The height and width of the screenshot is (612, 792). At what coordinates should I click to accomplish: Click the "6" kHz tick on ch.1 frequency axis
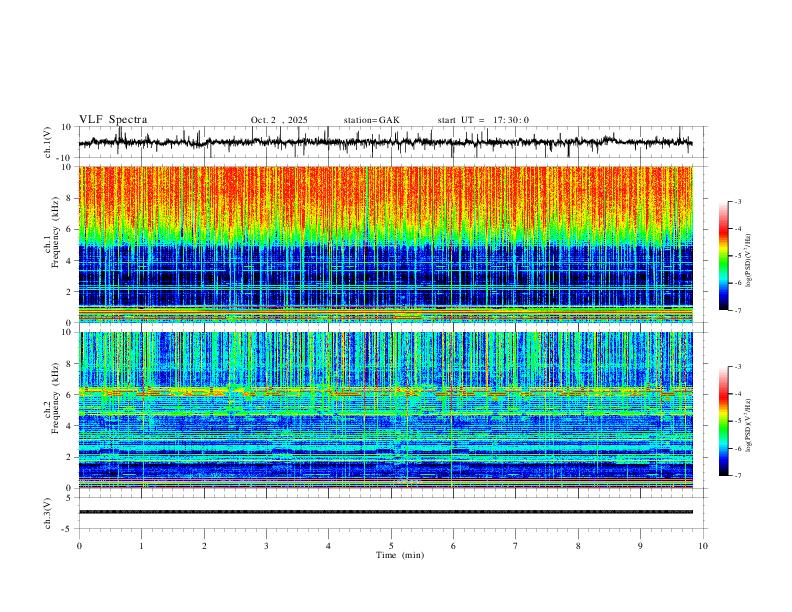[70, 229]
